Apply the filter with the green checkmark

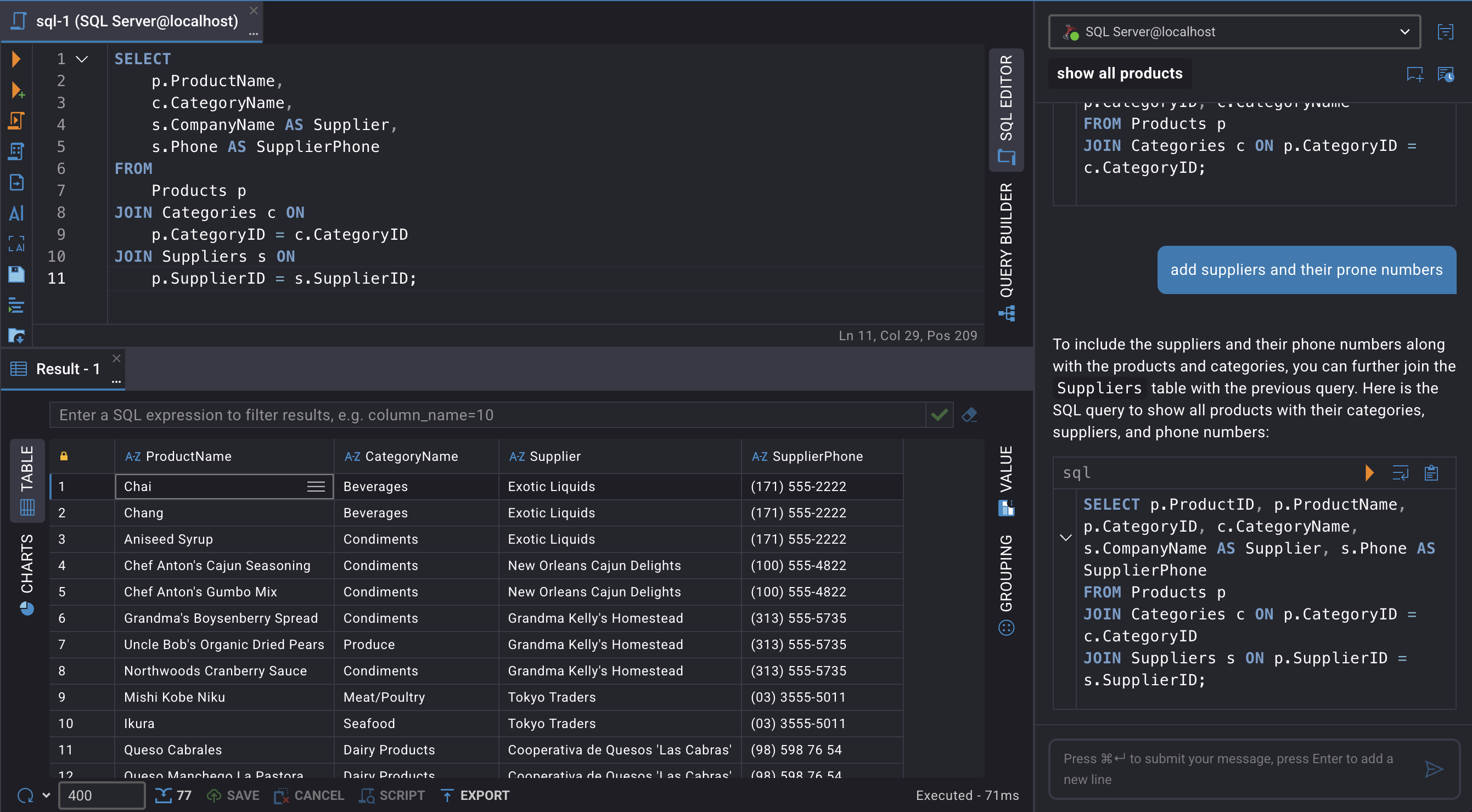[x=940, y=415]
